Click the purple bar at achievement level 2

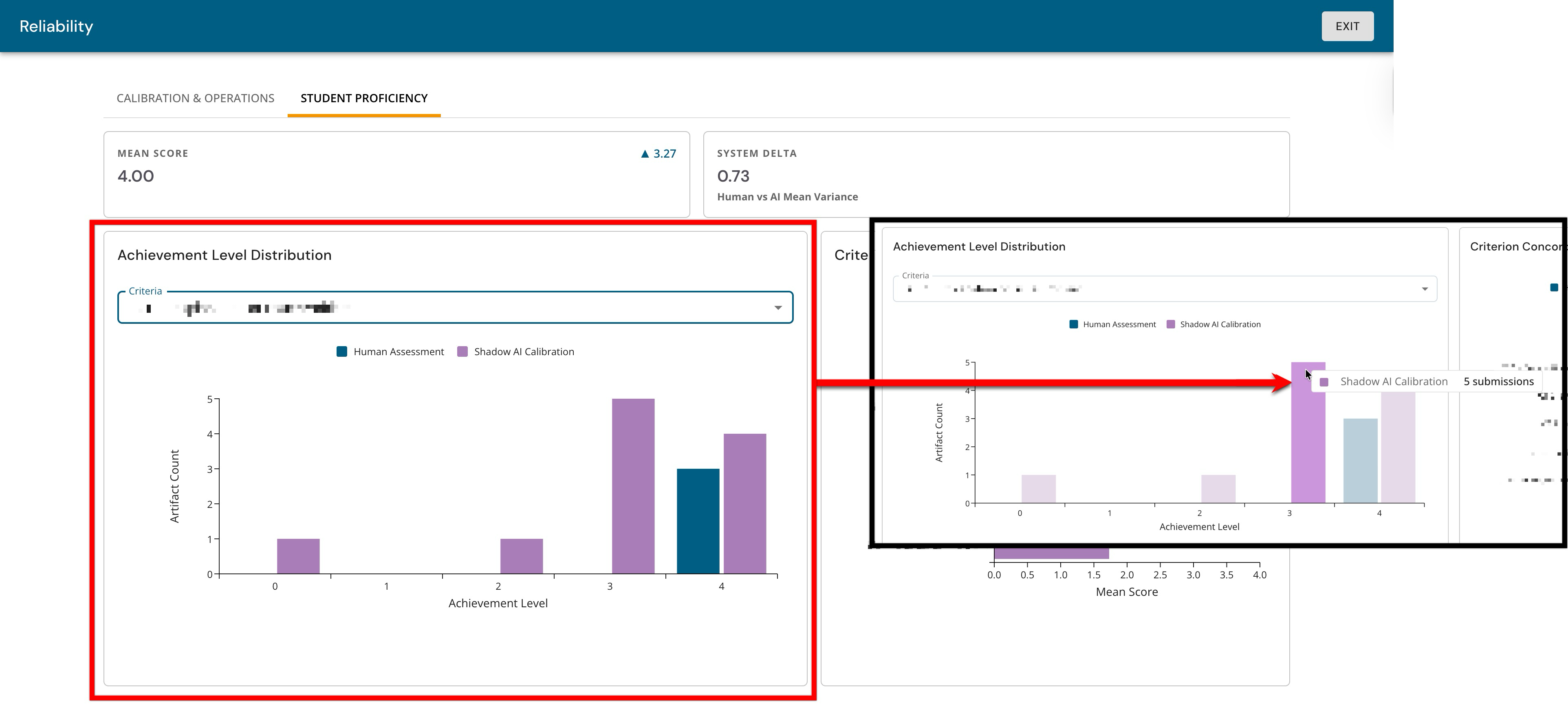coord(522,556)
